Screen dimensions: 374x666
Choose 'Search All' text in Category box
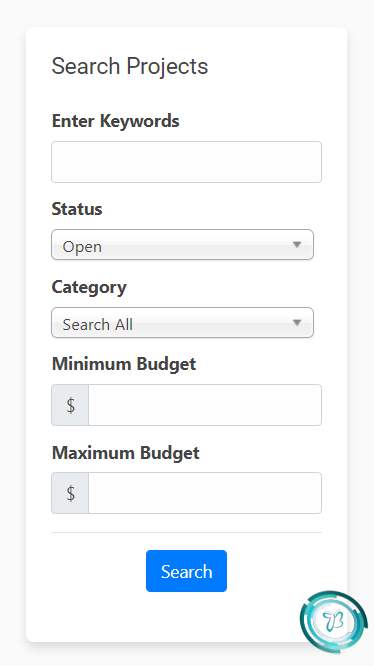98,325
